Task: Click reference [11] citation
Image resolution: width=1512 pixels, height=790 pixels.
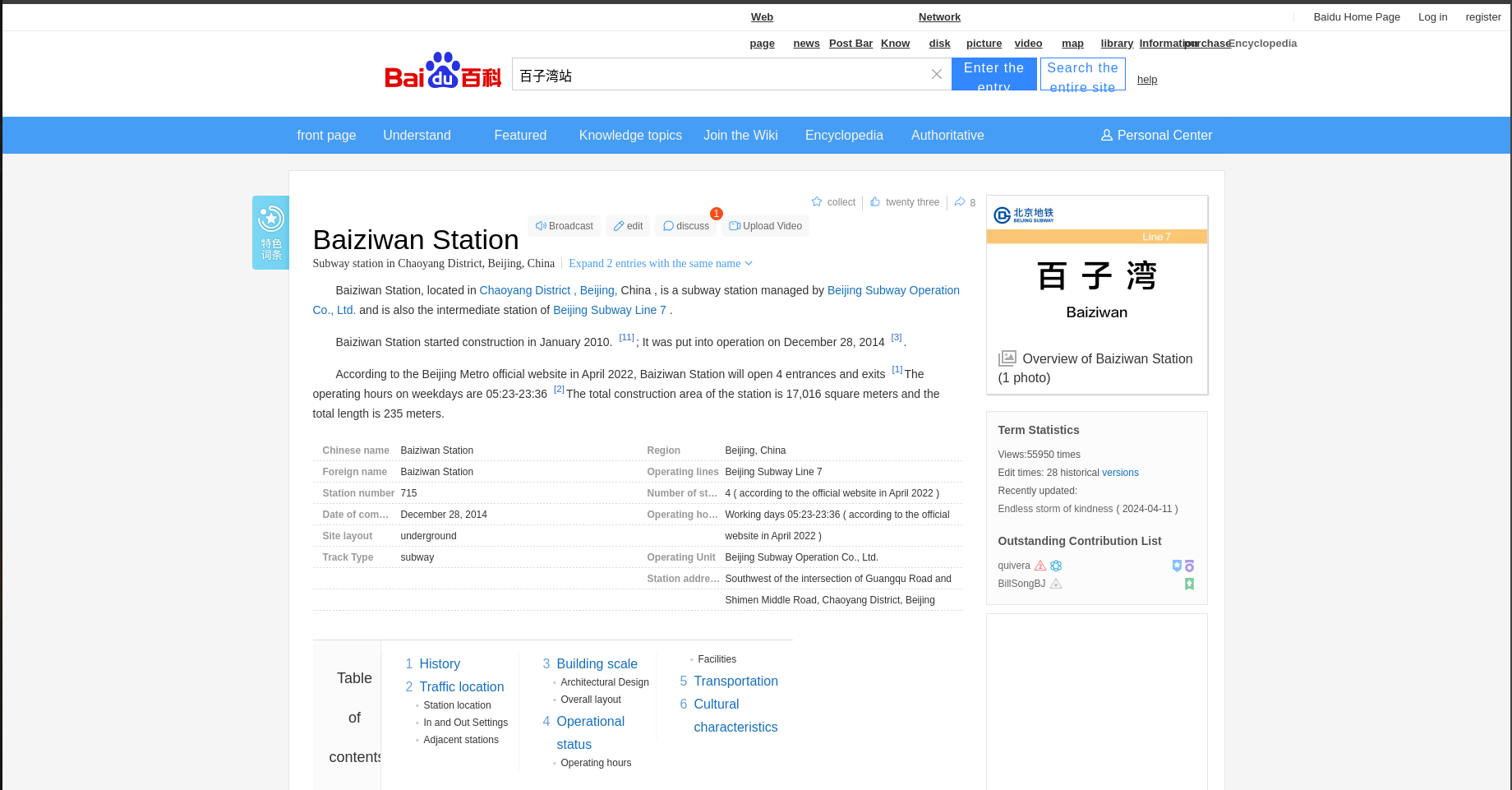Action: [626, 337]
